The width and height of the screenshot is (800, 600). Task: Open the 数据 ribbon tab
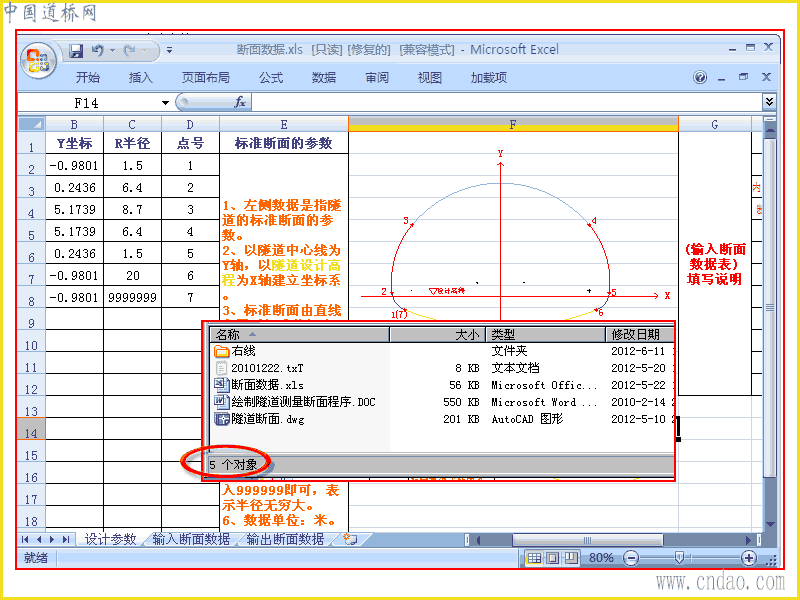324,78
